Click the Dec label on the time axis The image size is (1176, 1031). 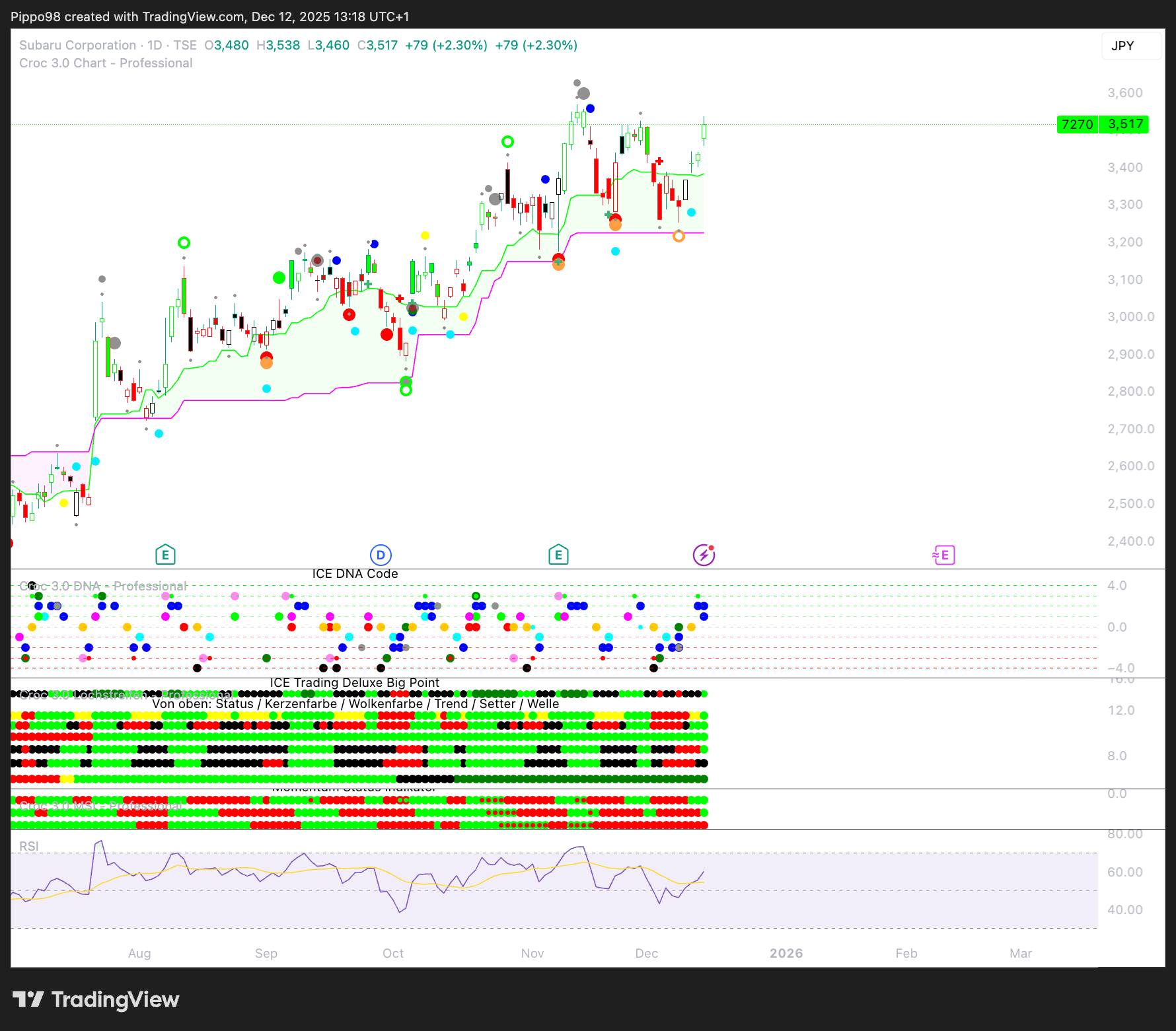646,953
